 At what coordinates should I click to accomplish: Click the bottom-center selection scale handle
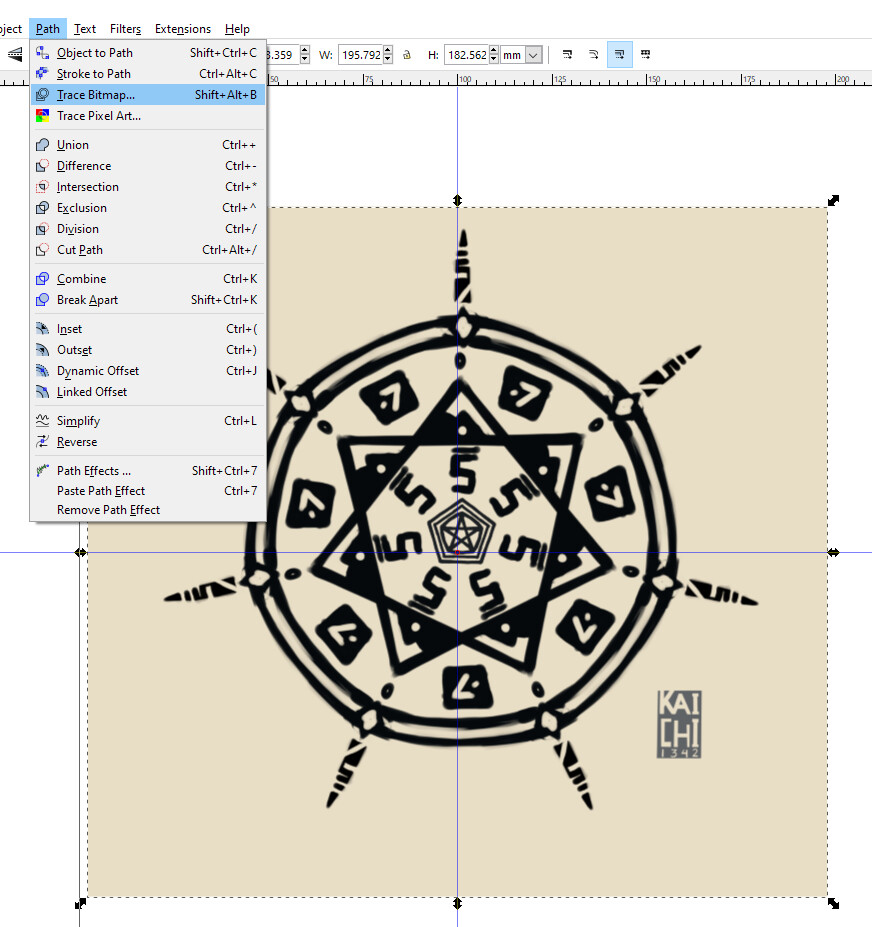pyautogui.click(x=458, y=903)
